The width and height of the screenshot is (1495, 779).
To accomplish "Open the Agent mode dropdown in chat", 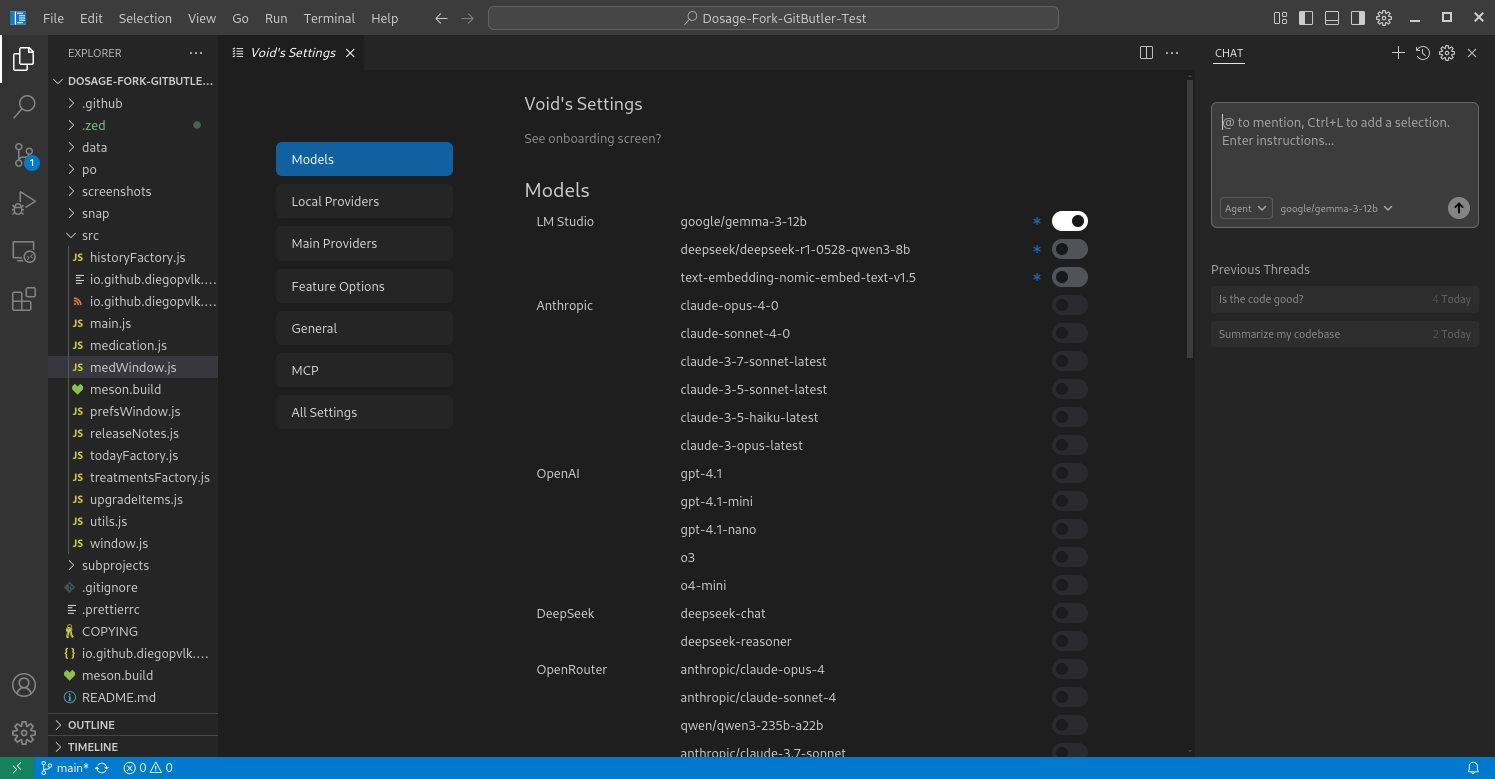I will (x=1246, y=208).
